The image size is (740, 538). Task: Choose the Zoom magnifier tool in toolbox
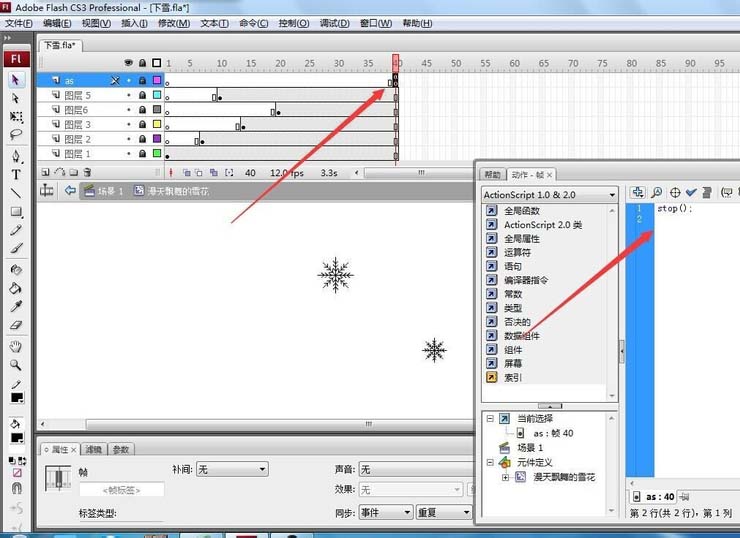point(16,364)
